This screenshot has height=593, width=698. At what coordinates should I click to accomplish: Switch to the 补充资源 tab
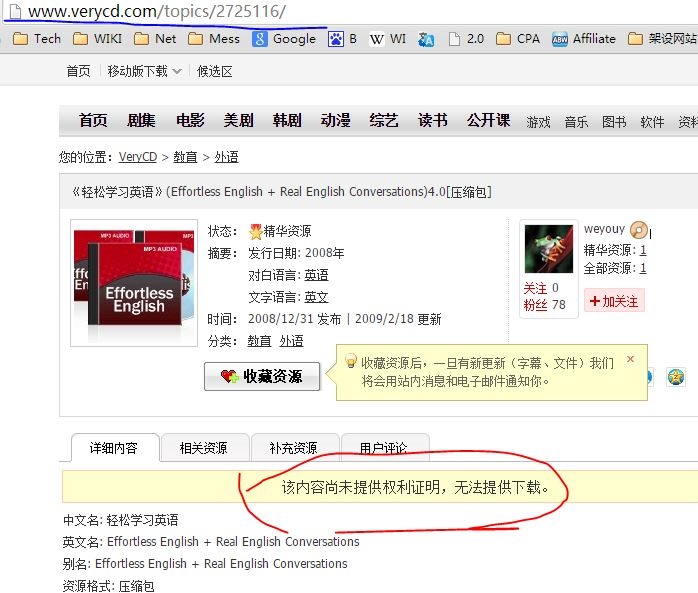294,448
